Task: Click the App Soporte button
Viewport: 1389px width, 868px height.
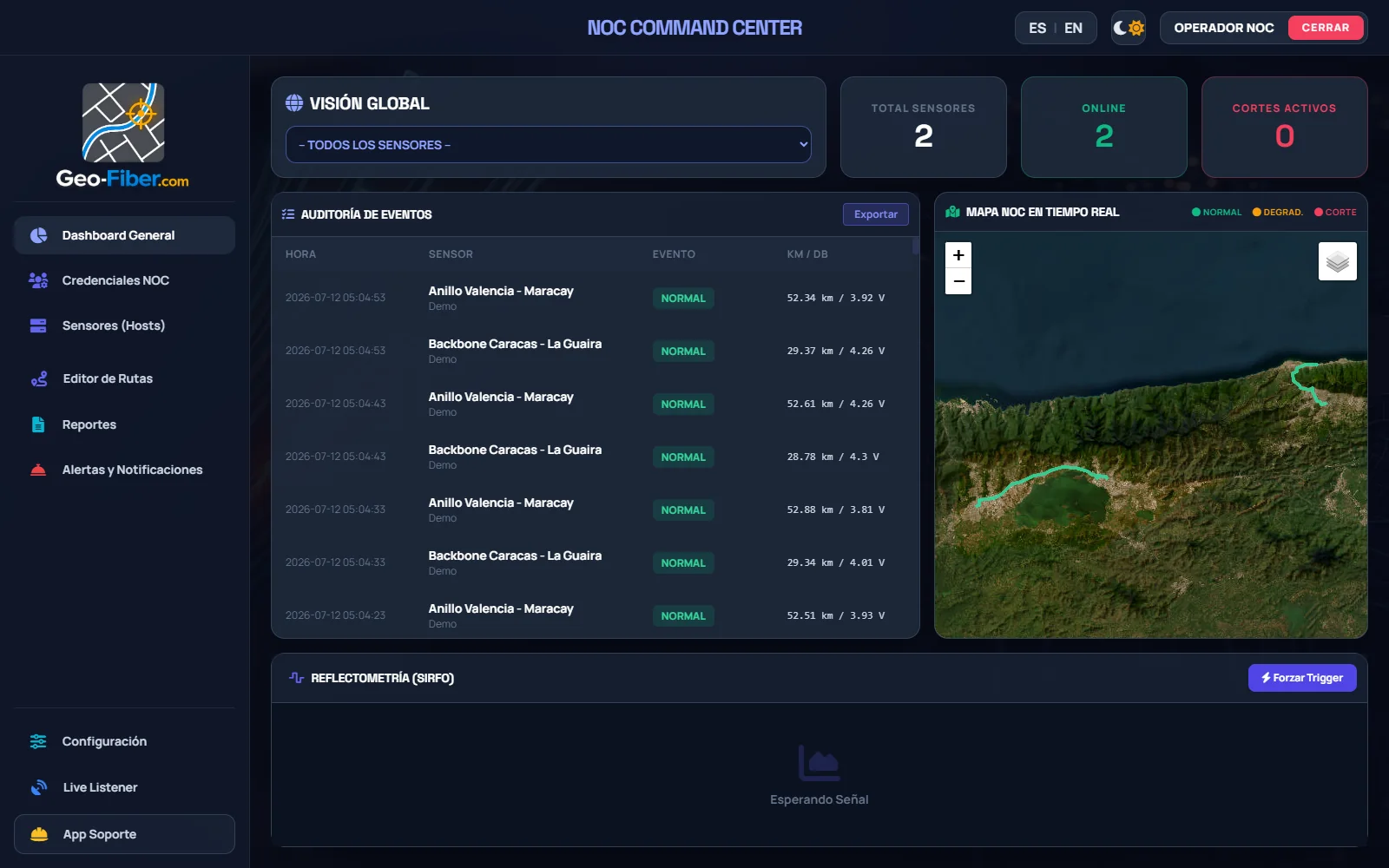Action: pos(124,834)
